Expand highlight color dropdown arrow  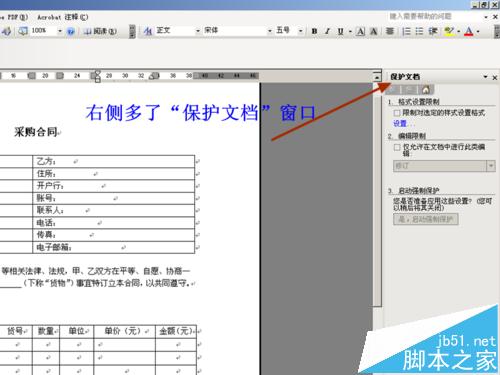[x=458, y=31]
